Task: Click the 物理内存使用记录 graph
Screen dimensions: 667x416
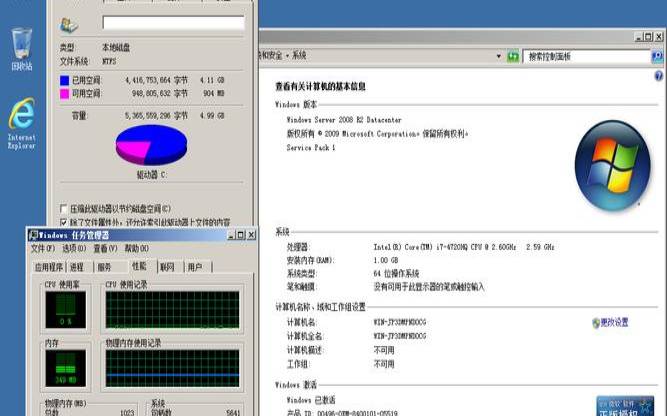Action: click(172, 368)
